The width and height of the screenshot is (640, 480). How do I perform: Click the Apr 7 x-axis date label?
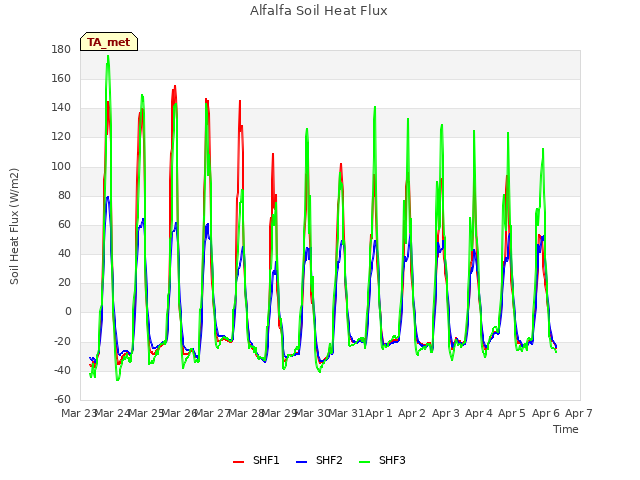point(579,413)
